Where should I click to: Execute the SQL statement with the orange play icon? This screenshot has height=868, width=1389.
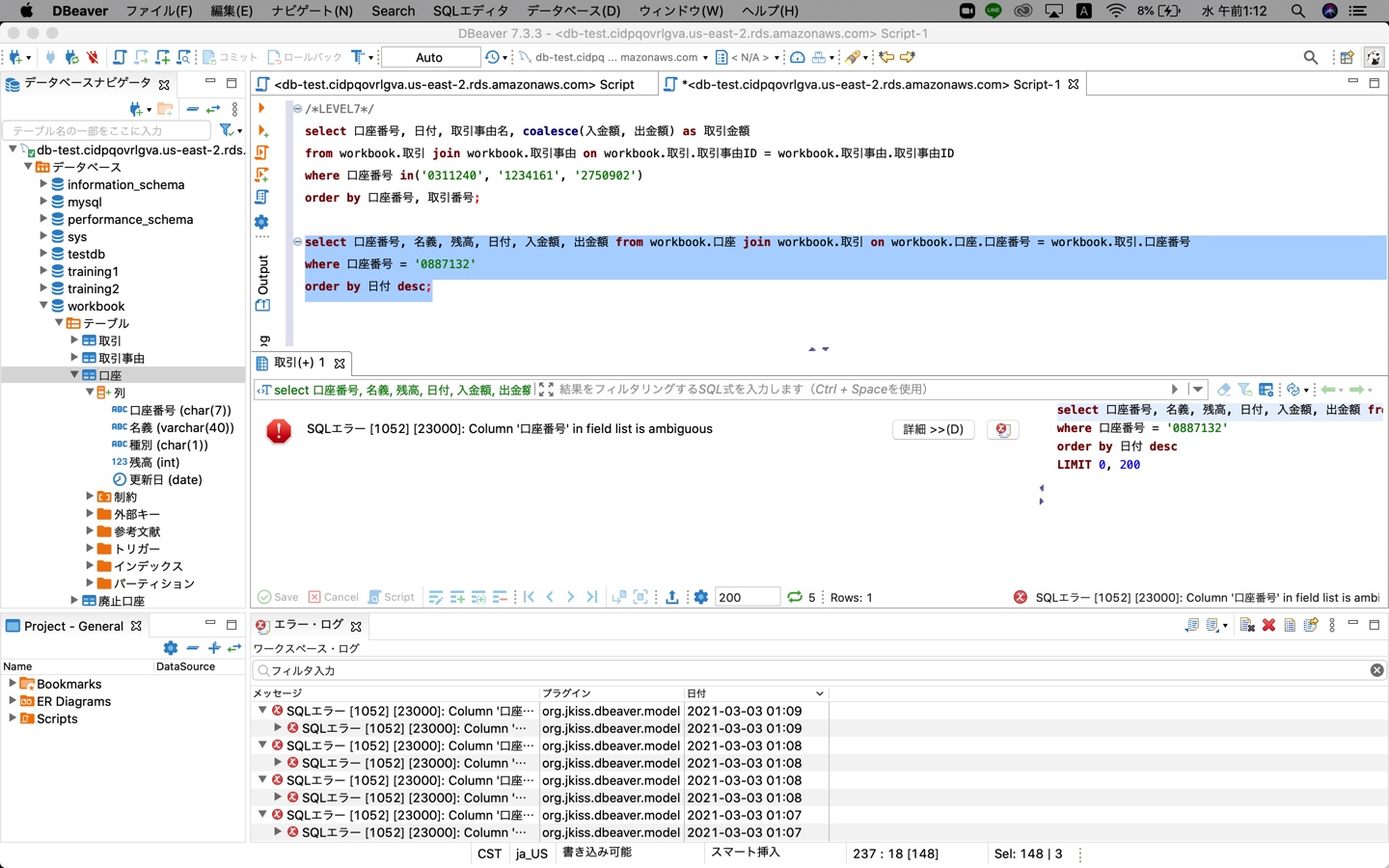coord(261,108)
